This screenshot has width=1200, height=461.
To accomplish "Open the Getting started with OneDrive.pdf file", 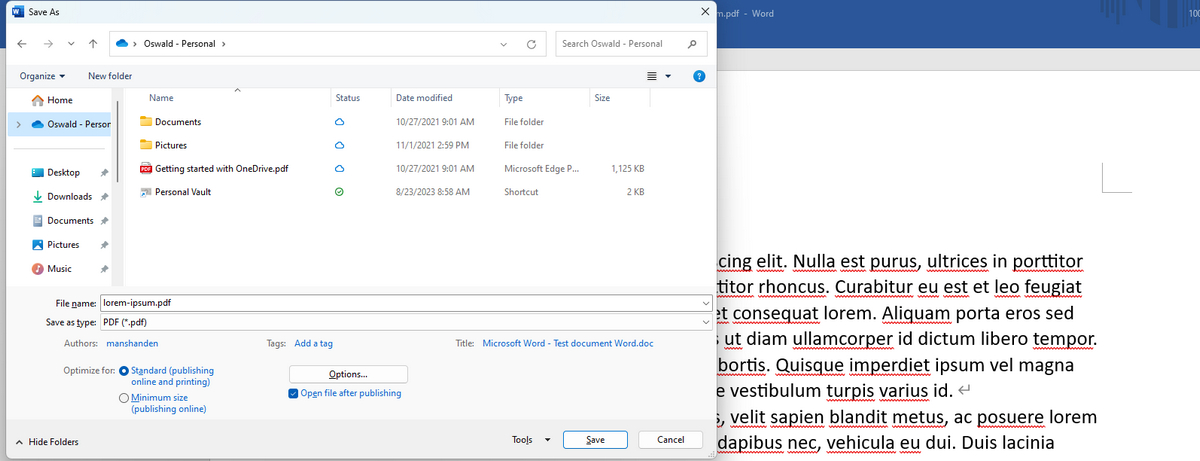I will [x=221, y=168].
